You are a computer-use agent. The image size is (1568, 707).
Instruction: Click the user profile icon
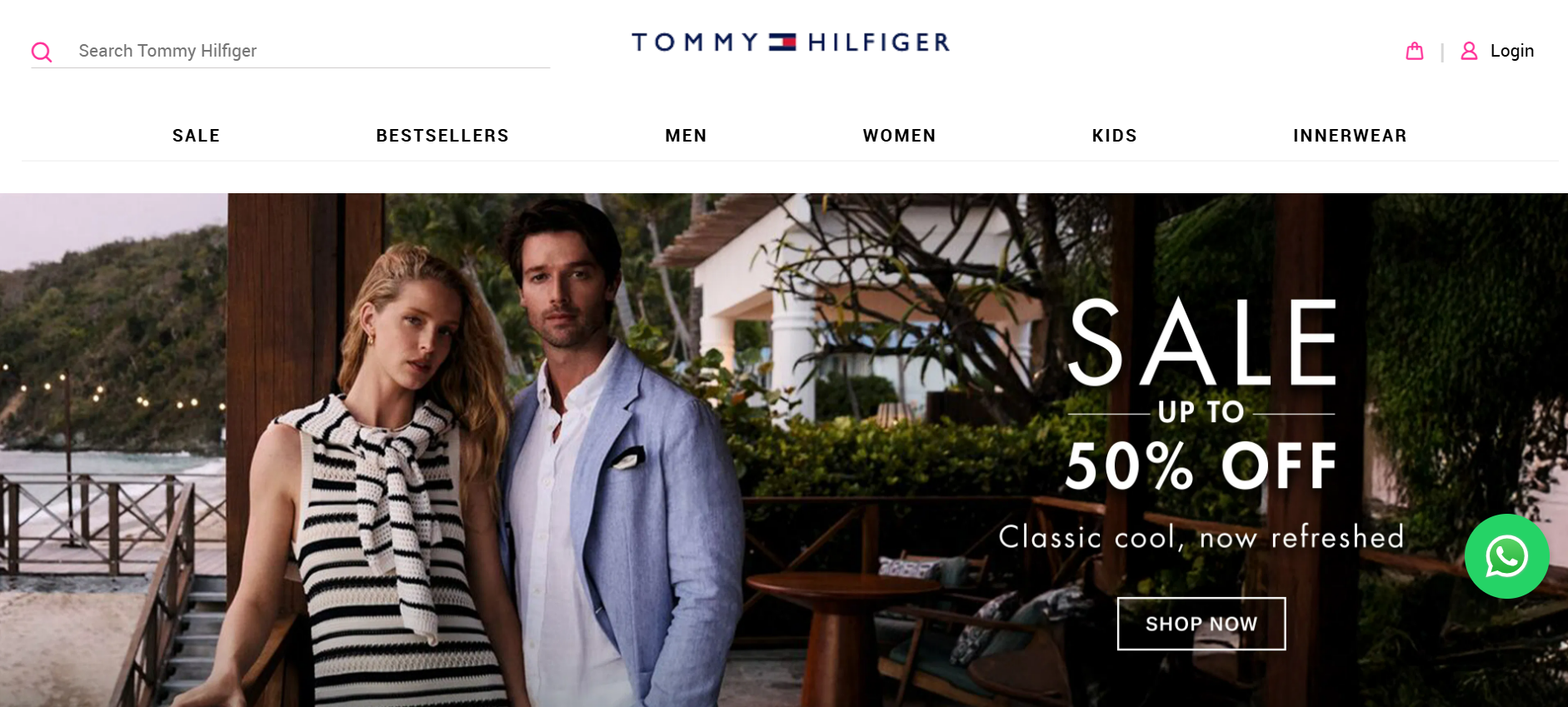(1469, 51)
